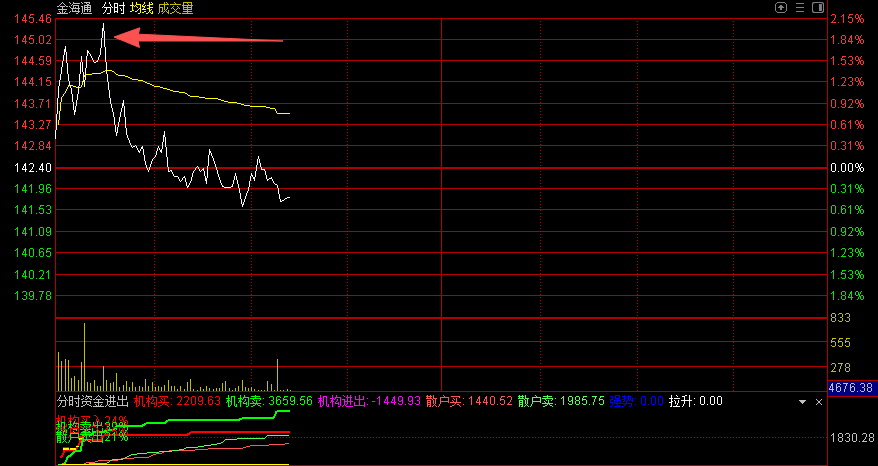Viewport: 878px width, 466px height.
Task: Select the 分时资金进出 indicator title
Action: tap(91, 401)
